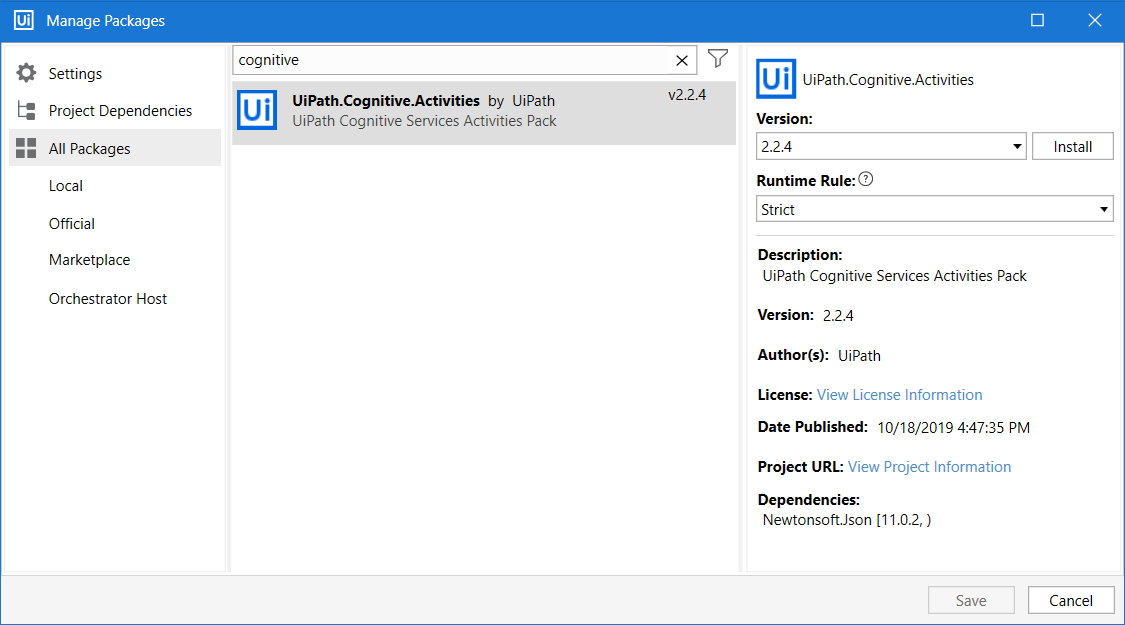Screen dimensions: 1125x625
Task: Open View License Information
Action: point(898,394)
